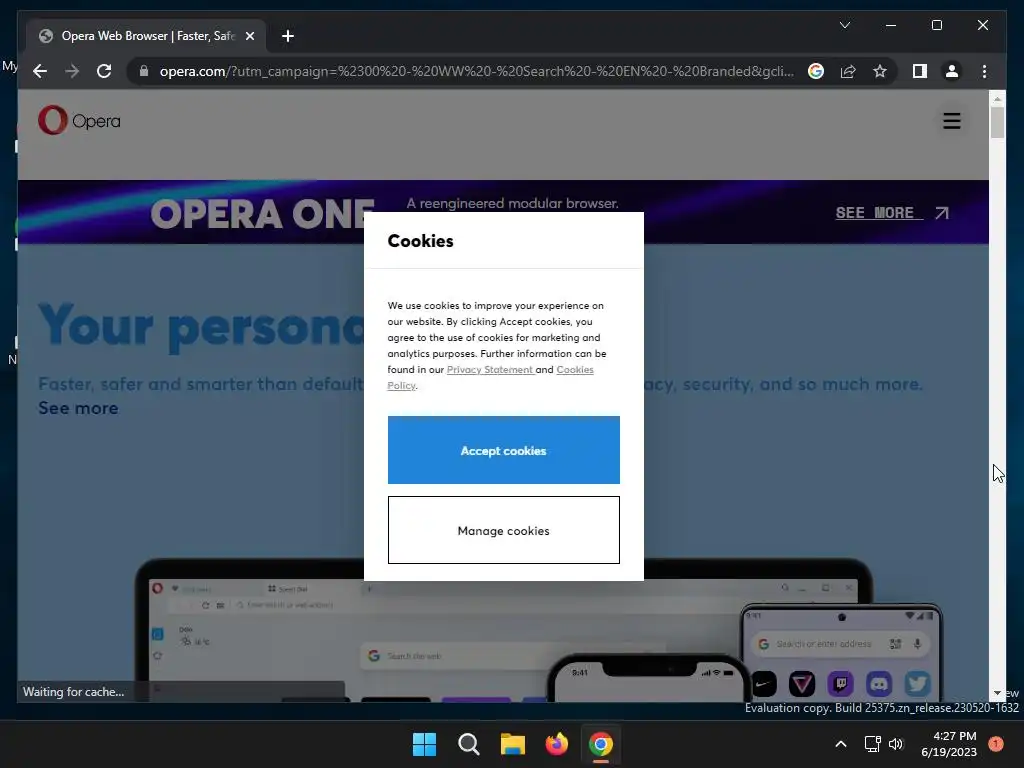Expand the tab search dropdown arrow

coord(844,25)
